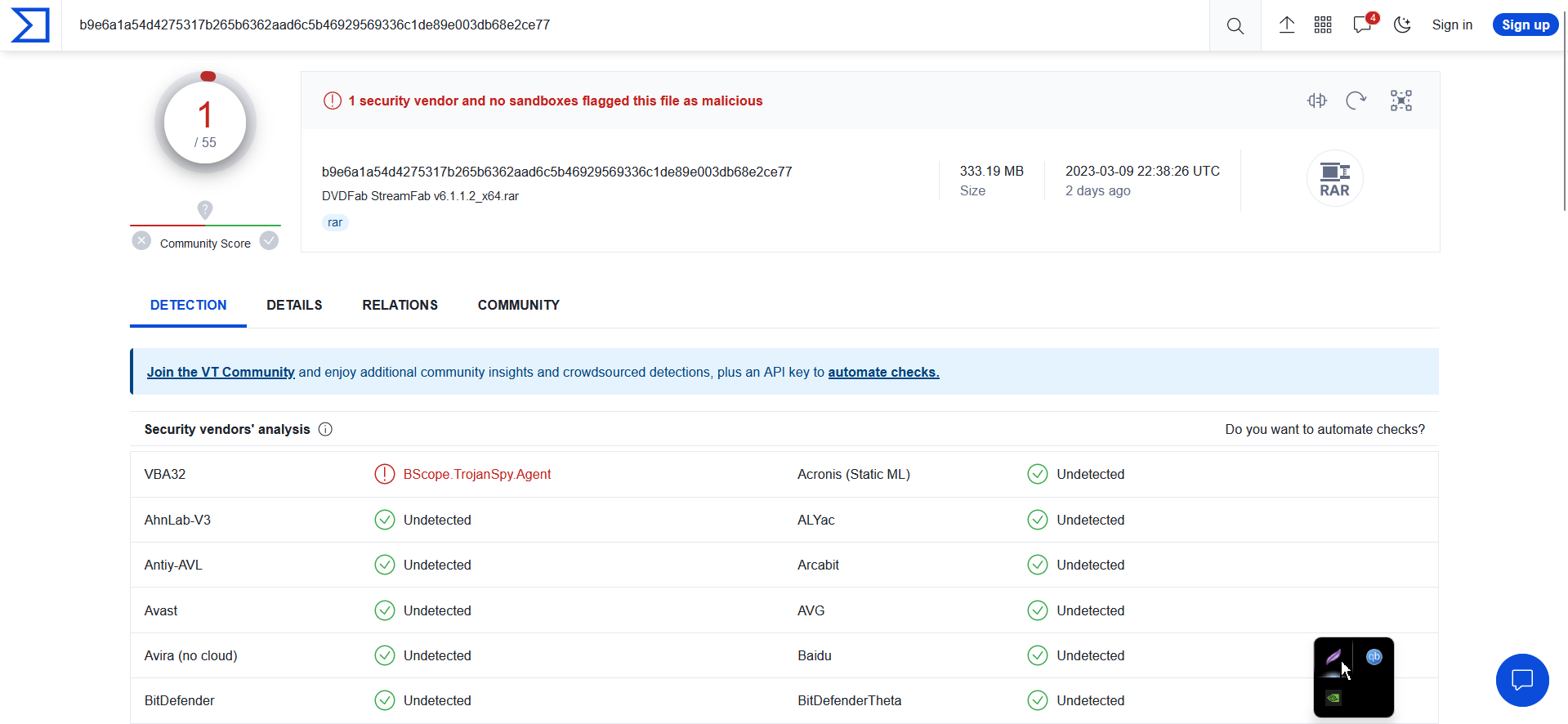Click the 2023-03-09 22:38:26 UTC date
This screenshot has height=724, width=1568.
(1142, 171)
